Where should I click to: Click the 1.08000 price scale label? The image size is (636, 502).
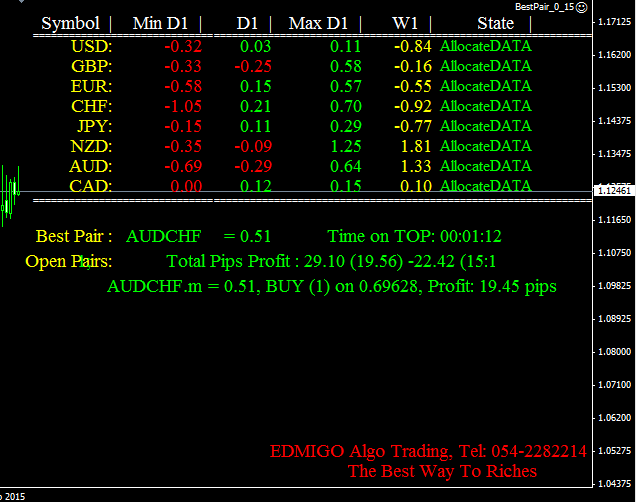pyautogui.click(x=615, y=352)
